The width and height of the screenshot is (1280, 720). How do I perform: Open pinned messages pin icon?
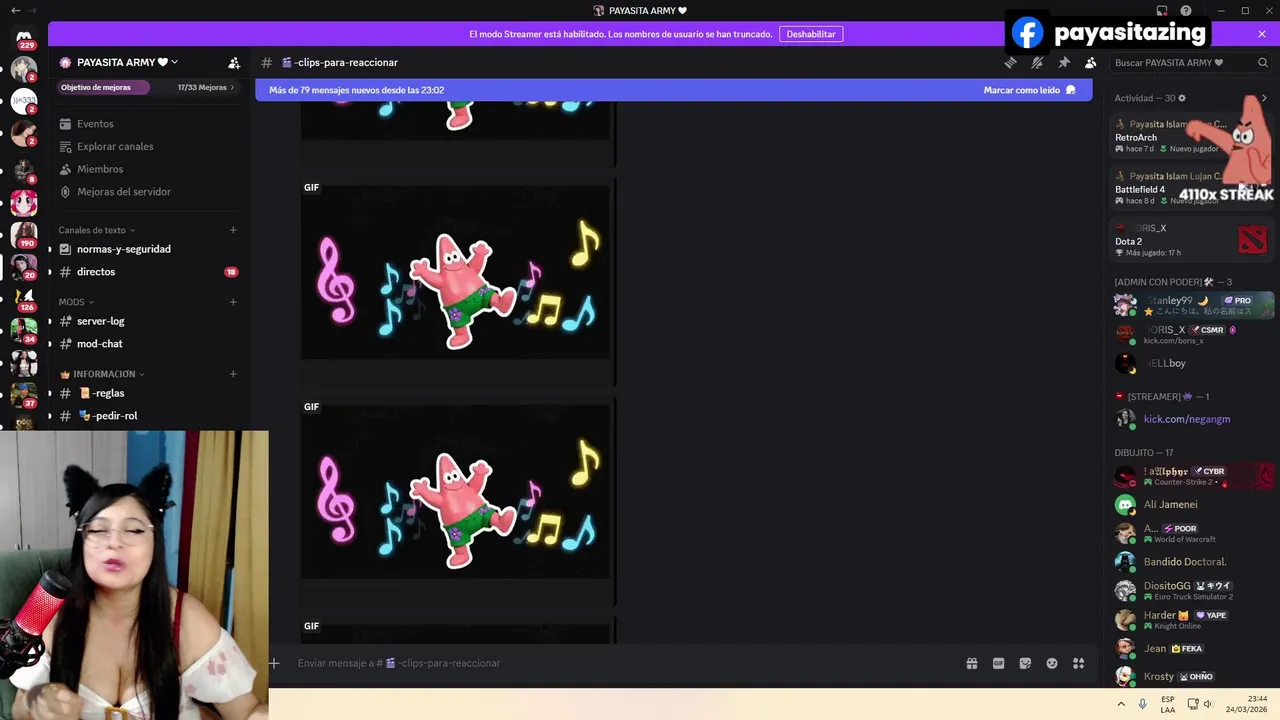pyautogui.click(x=1064, y=62)
